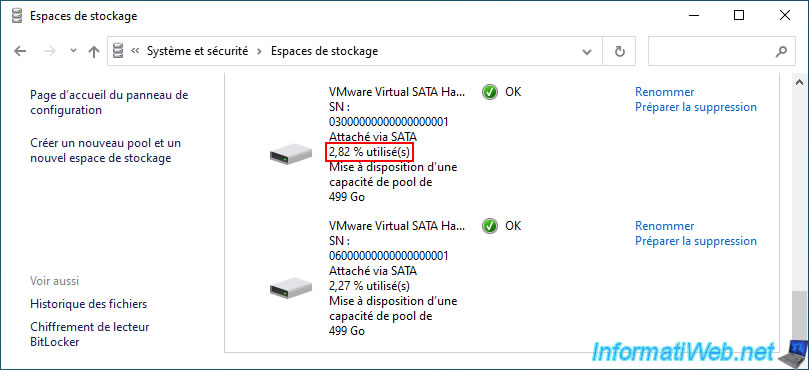Viewport: 809px width, 370px height.
Task: Click the search magnifier icon
Action: 782,51
